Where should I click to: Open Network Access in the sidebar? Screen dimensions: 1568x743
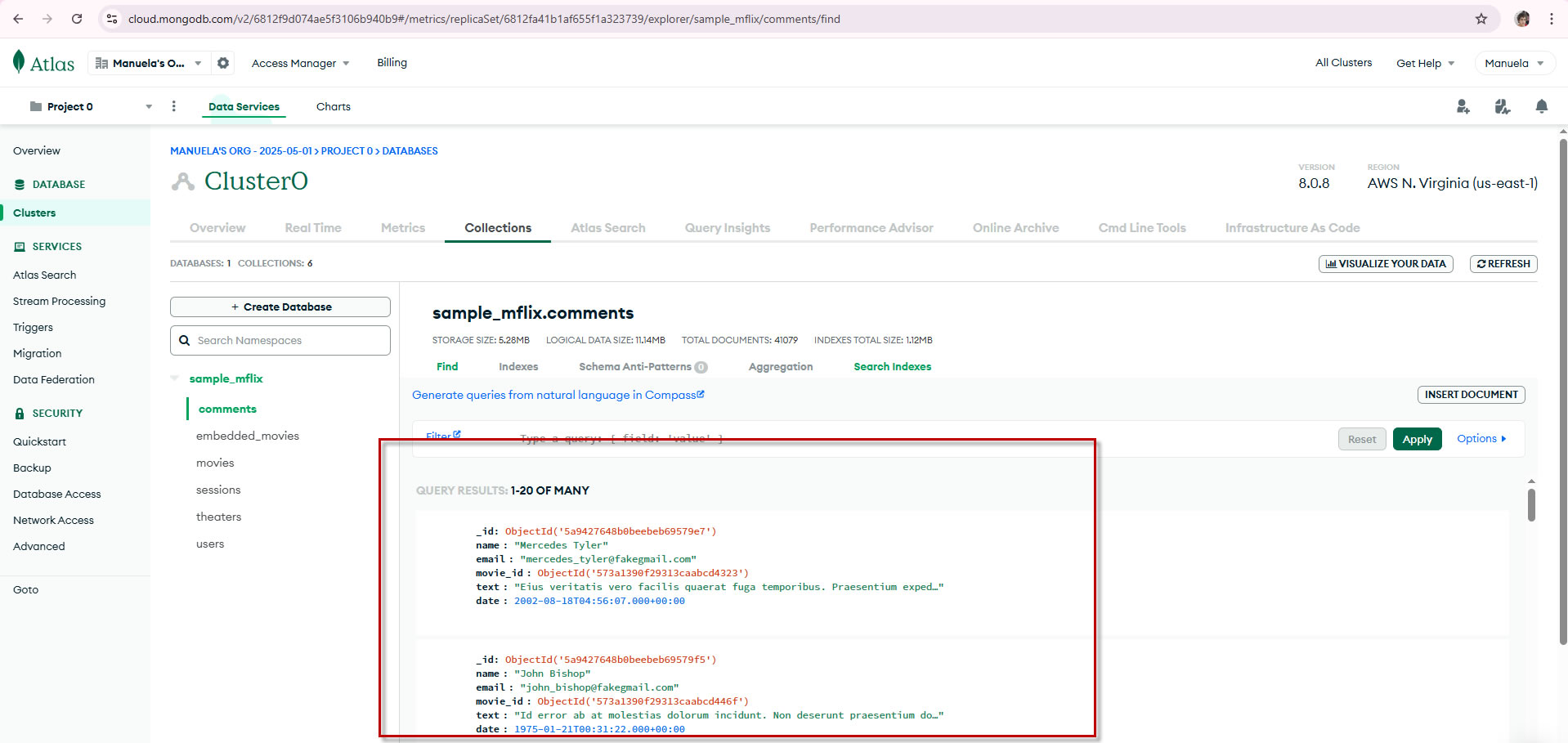point(53,521)
